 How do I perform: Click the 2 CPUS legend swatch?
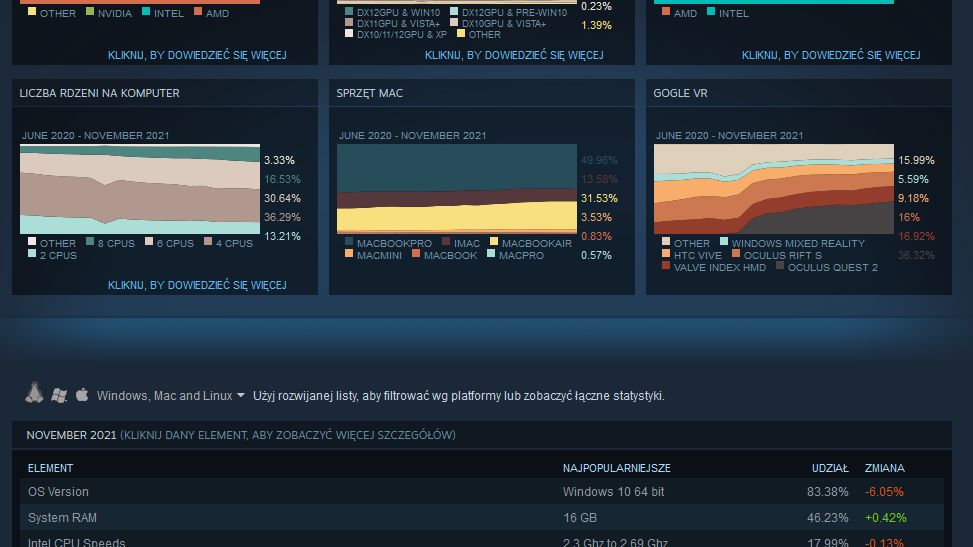[32, 253]
